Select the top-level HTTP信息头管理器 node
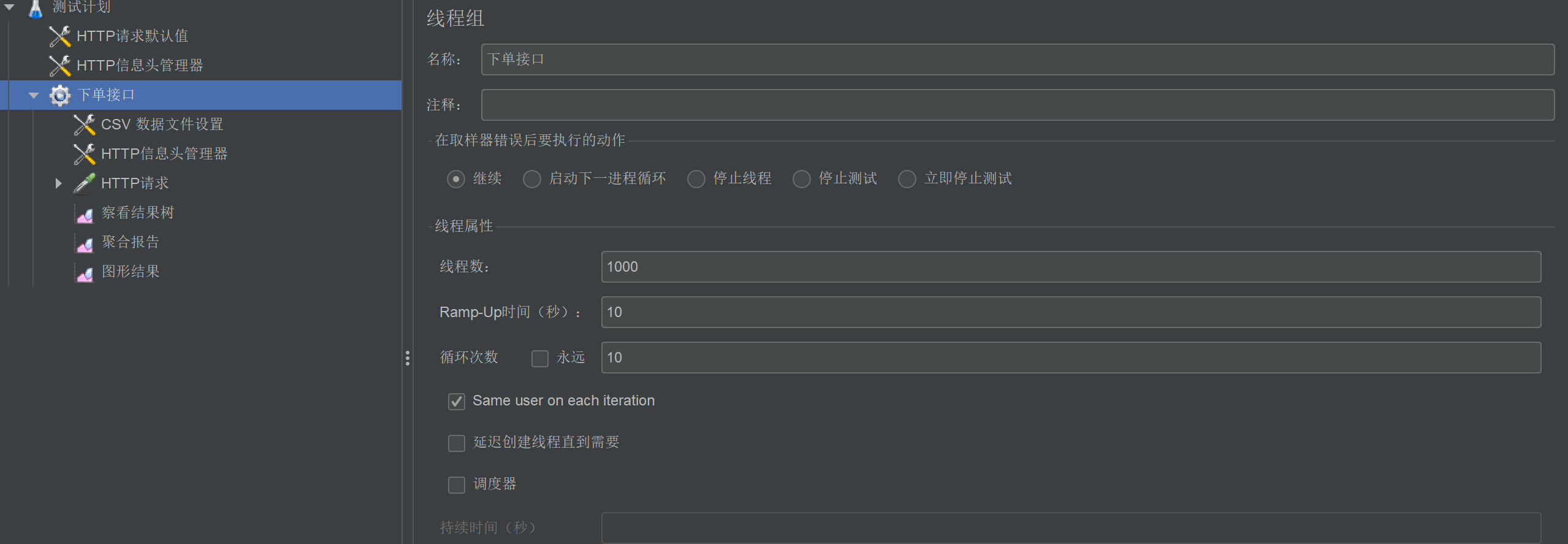This screenshot has width=1568, height=544. (x=140, y=66)
